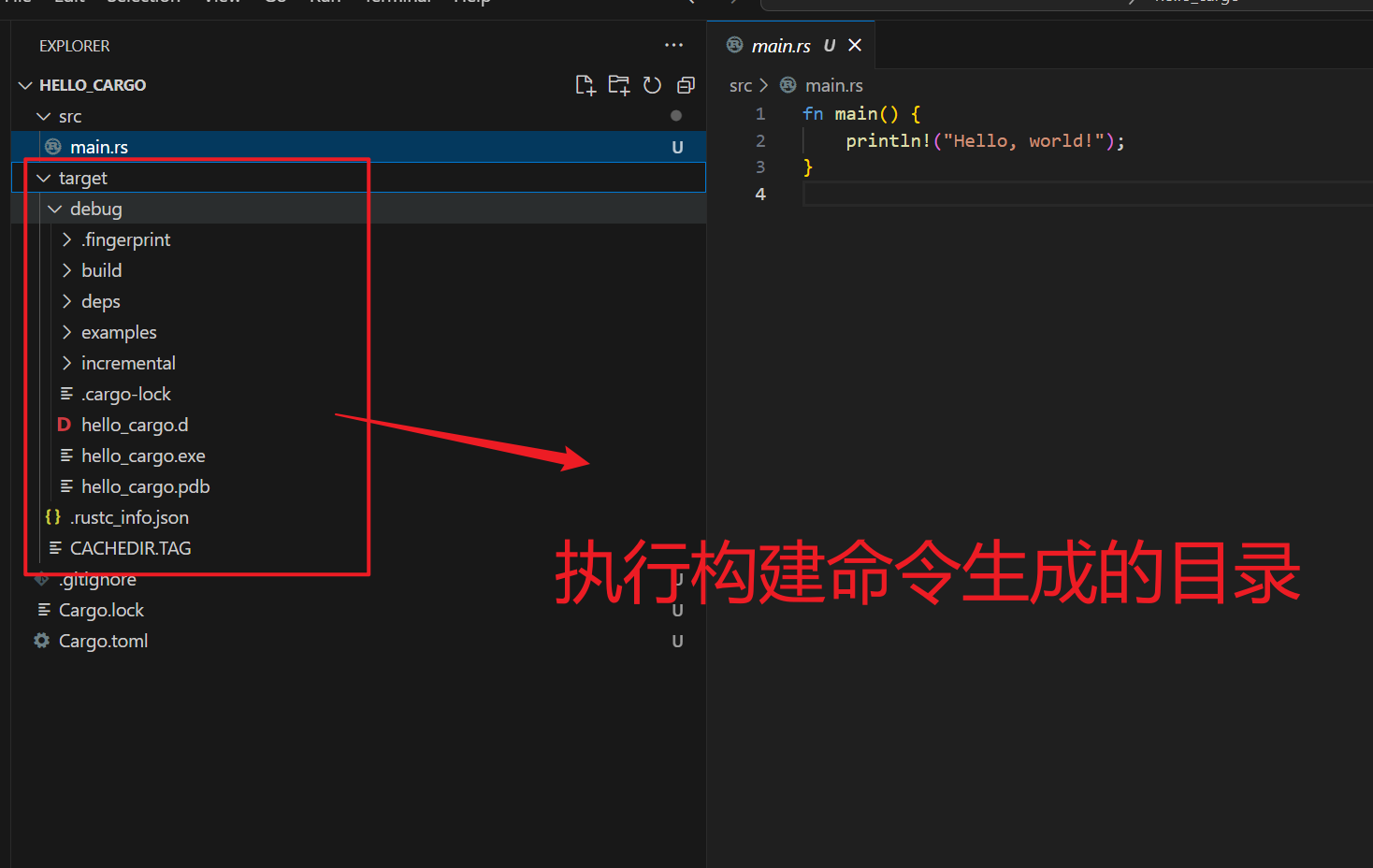Collapse all folders in Explorer
The height and width of the screenshot is (868, 1373).
click(x=686, y=85)
